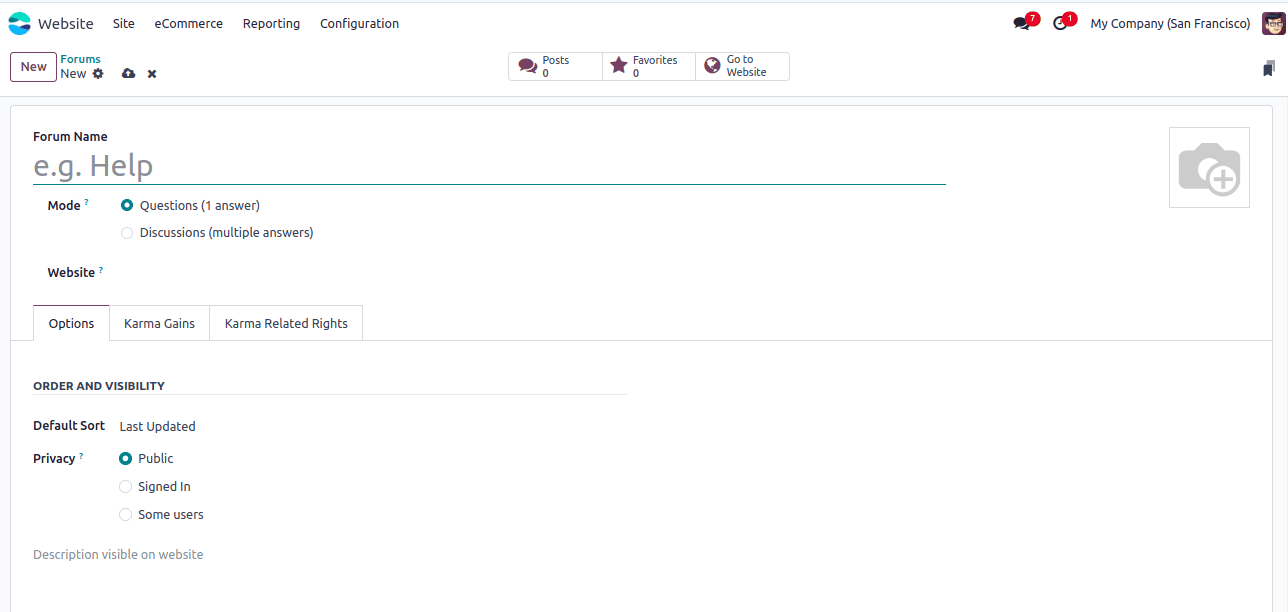The image size is (1288, 612).
Task: Choose the Some users privacy option
Action: [126, 514]
